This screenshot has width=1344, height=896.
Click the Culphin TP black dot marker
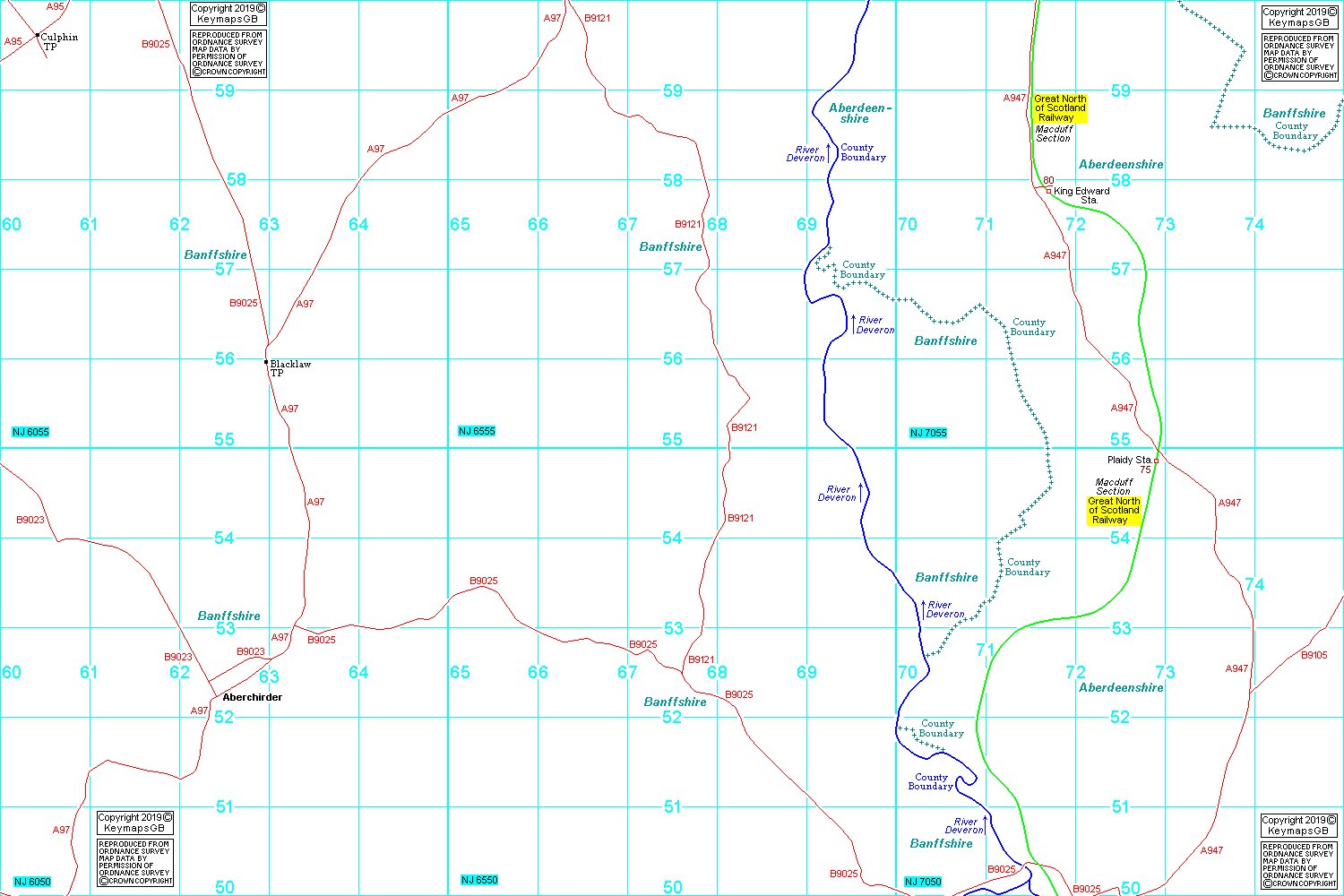click(38, 36)
